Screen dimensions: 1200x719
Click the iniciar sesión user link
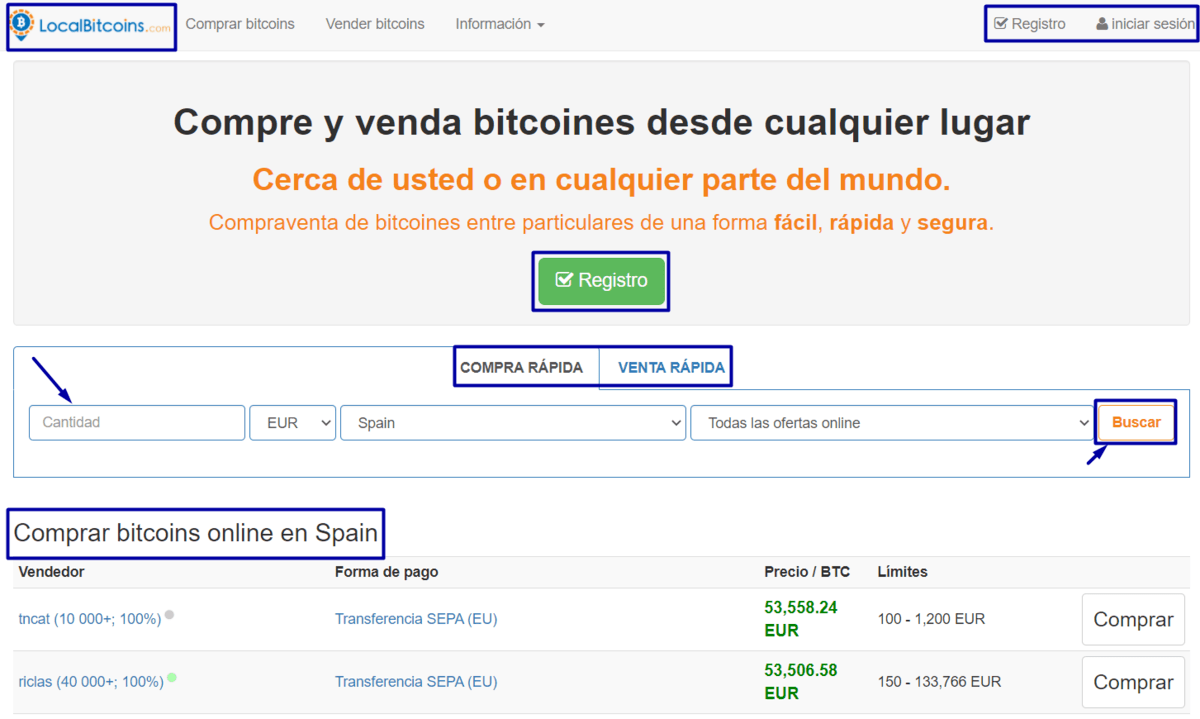(x=1145, y=24)
